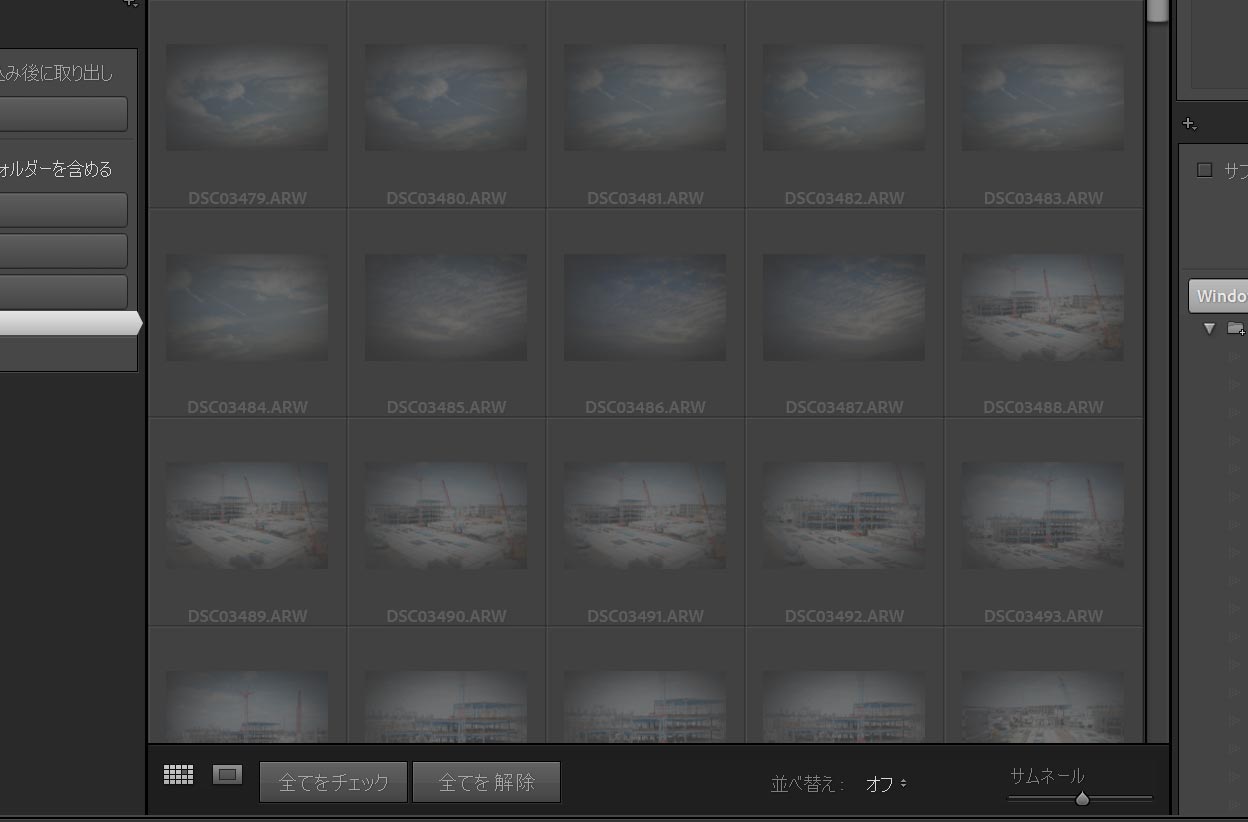The width and height of the screenshot is (1248, 822).
Task: Select the DSC03479.ARW thumbnail
Action: pos(247,97)
